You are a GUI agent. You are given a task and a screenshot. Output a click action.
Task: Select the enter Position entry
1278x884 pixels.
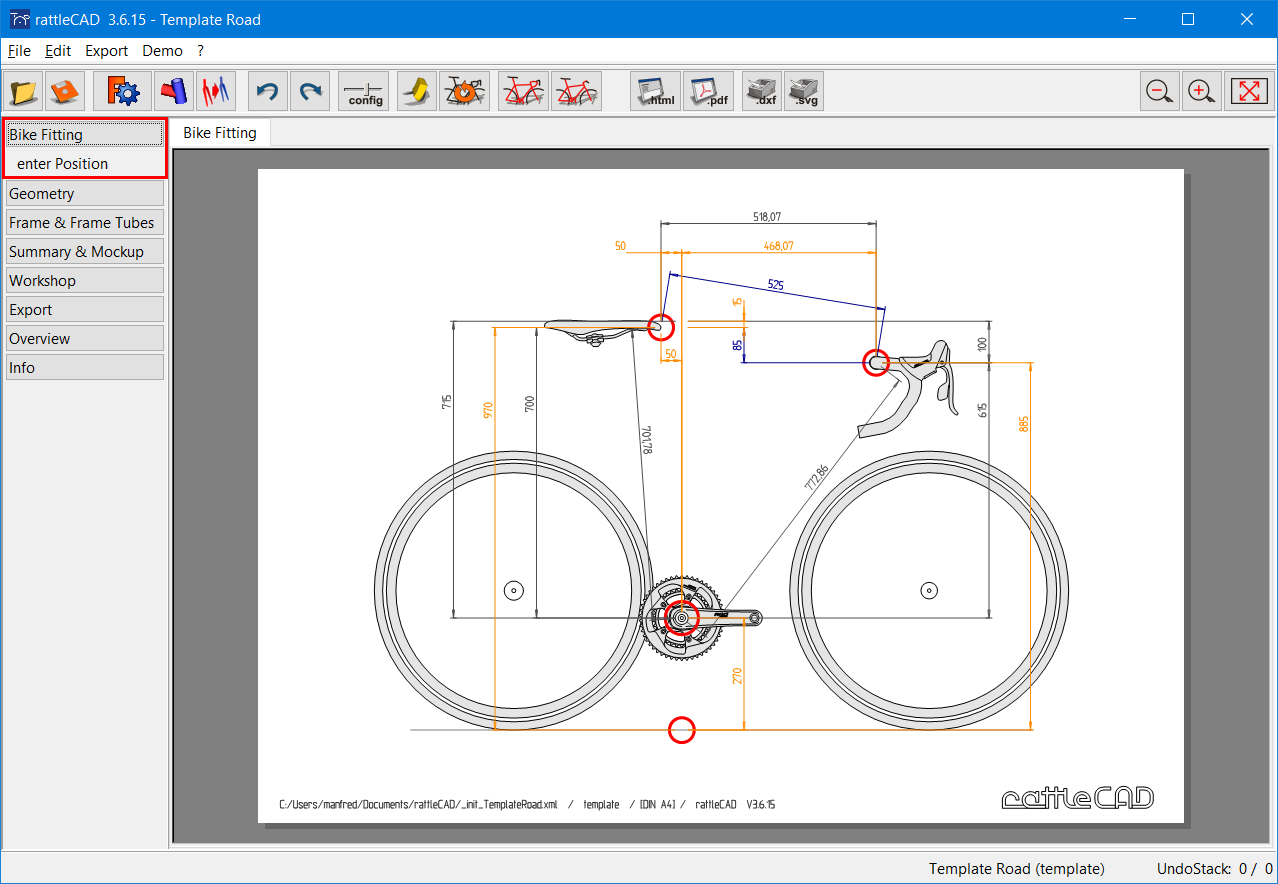coord(63,164)
